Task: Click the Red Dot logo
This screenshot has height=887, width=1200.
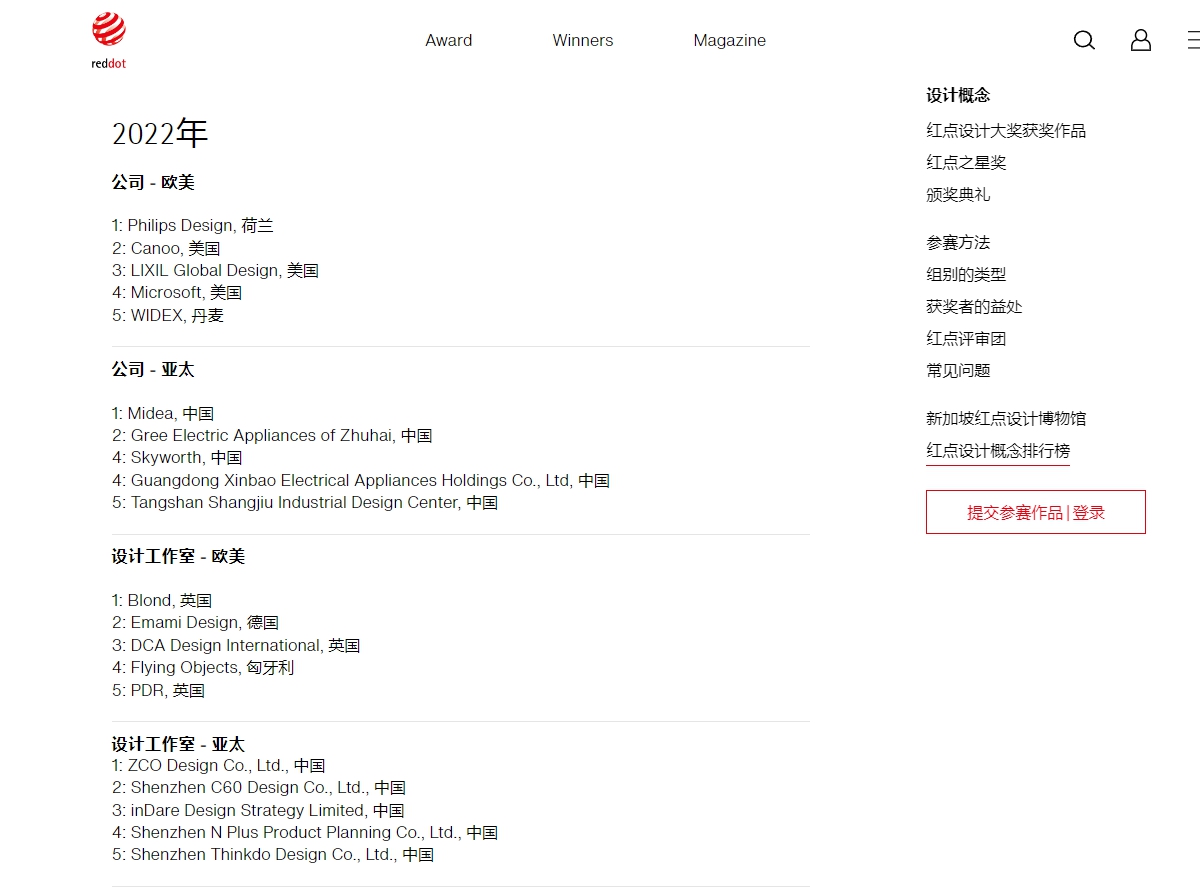Action: point(109,40)
